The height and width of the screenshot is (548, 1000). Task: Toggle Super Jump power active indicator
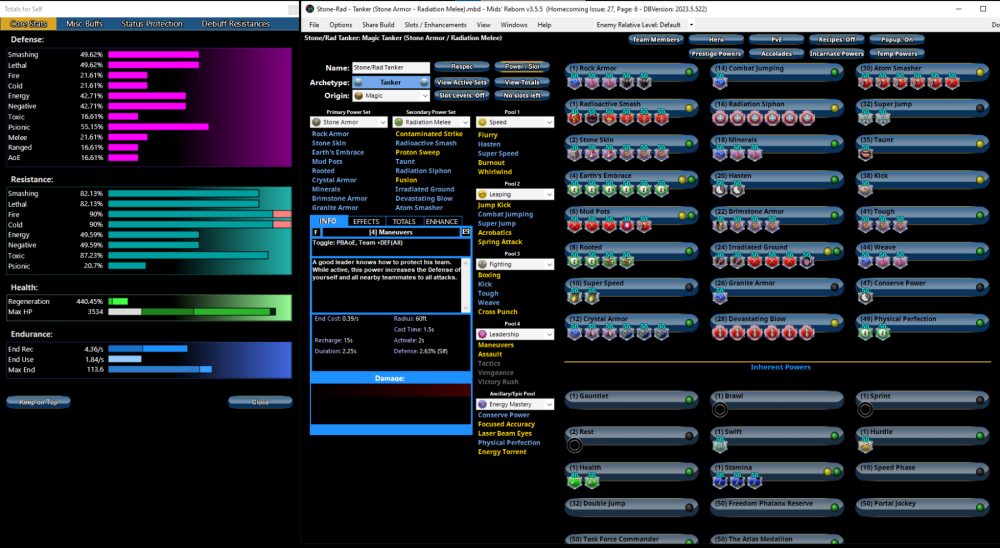[x=980, y=106]
